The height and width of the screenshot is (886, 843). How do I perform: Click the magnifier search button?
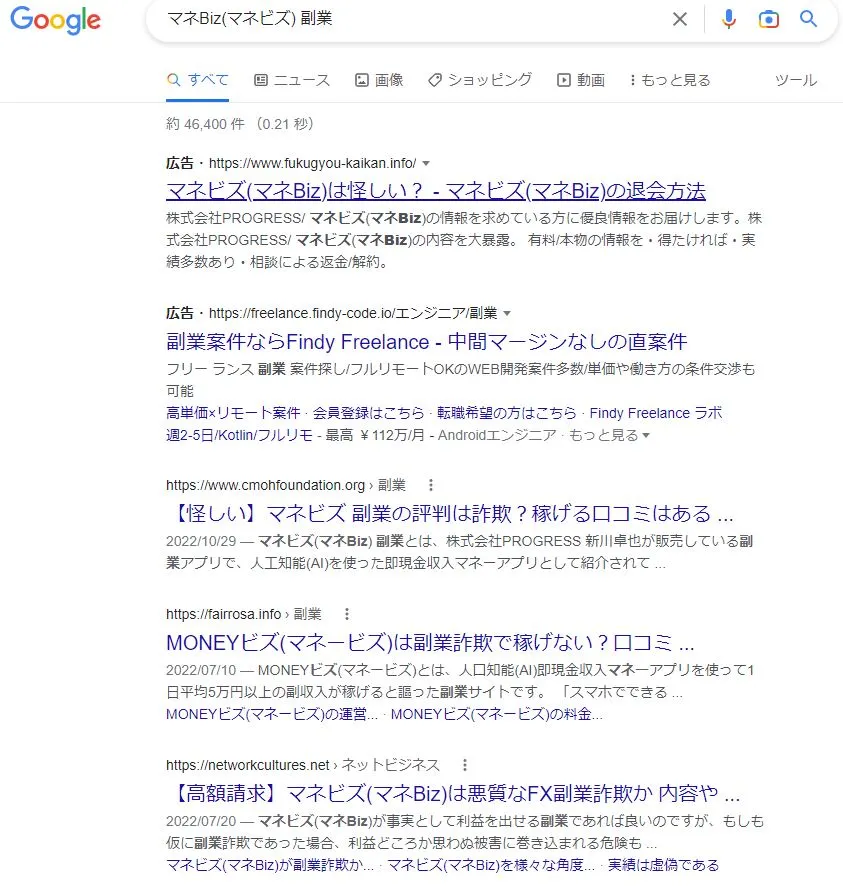(808, 19)
